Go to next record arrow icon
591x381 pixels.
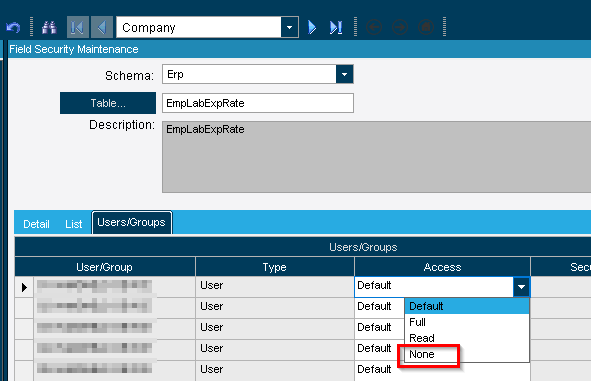[312, 27]
